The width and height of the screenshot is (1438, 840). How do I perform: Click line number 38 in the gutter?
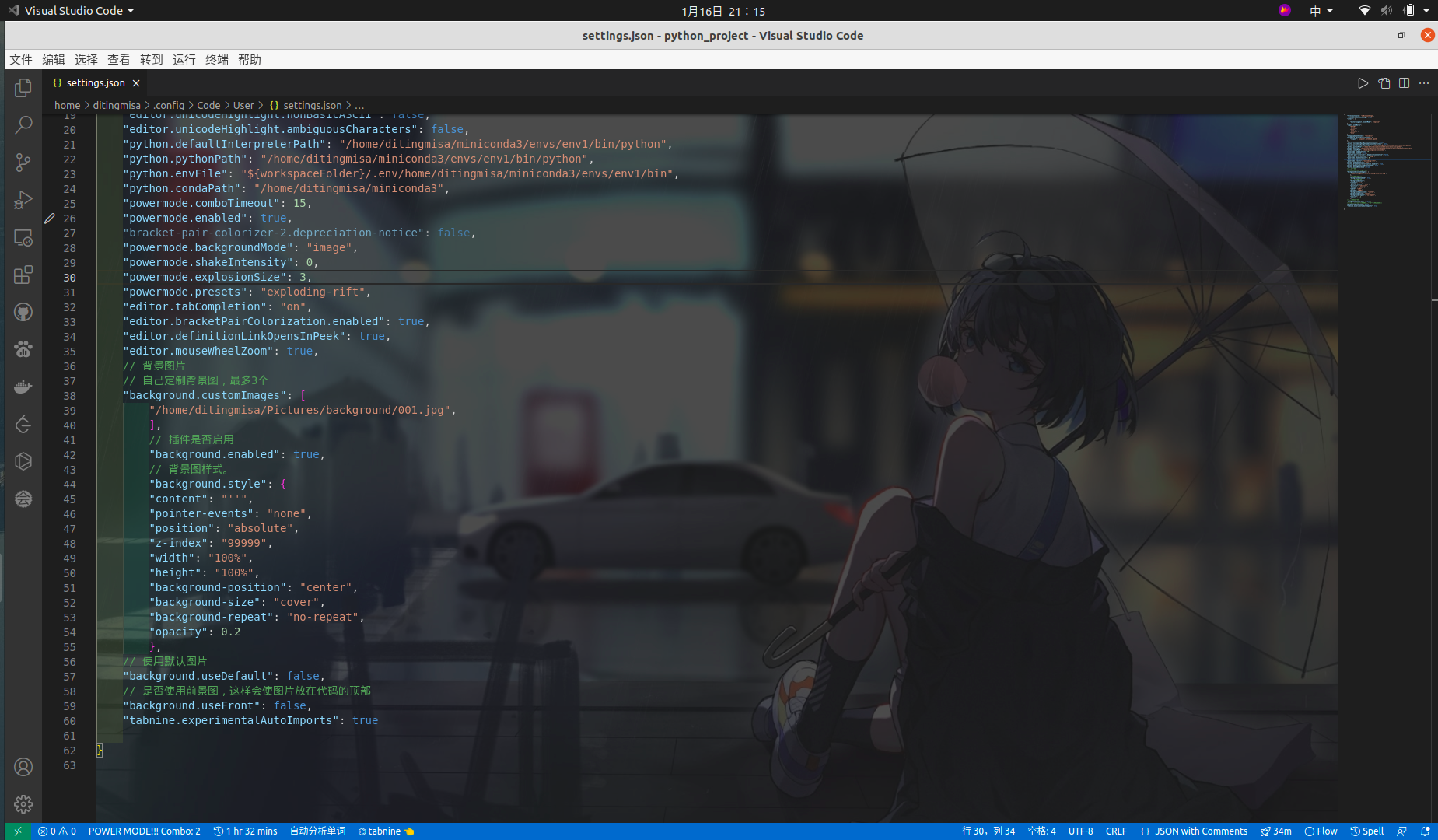tap(69, 396)
